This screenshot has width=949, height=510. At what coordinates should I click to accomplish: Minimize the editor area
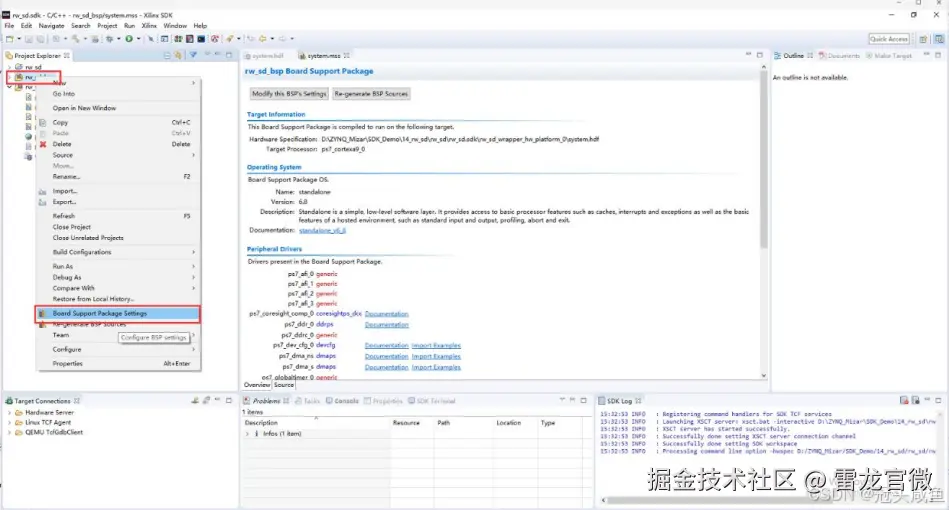pyautogui.click(x=748, y=55)
